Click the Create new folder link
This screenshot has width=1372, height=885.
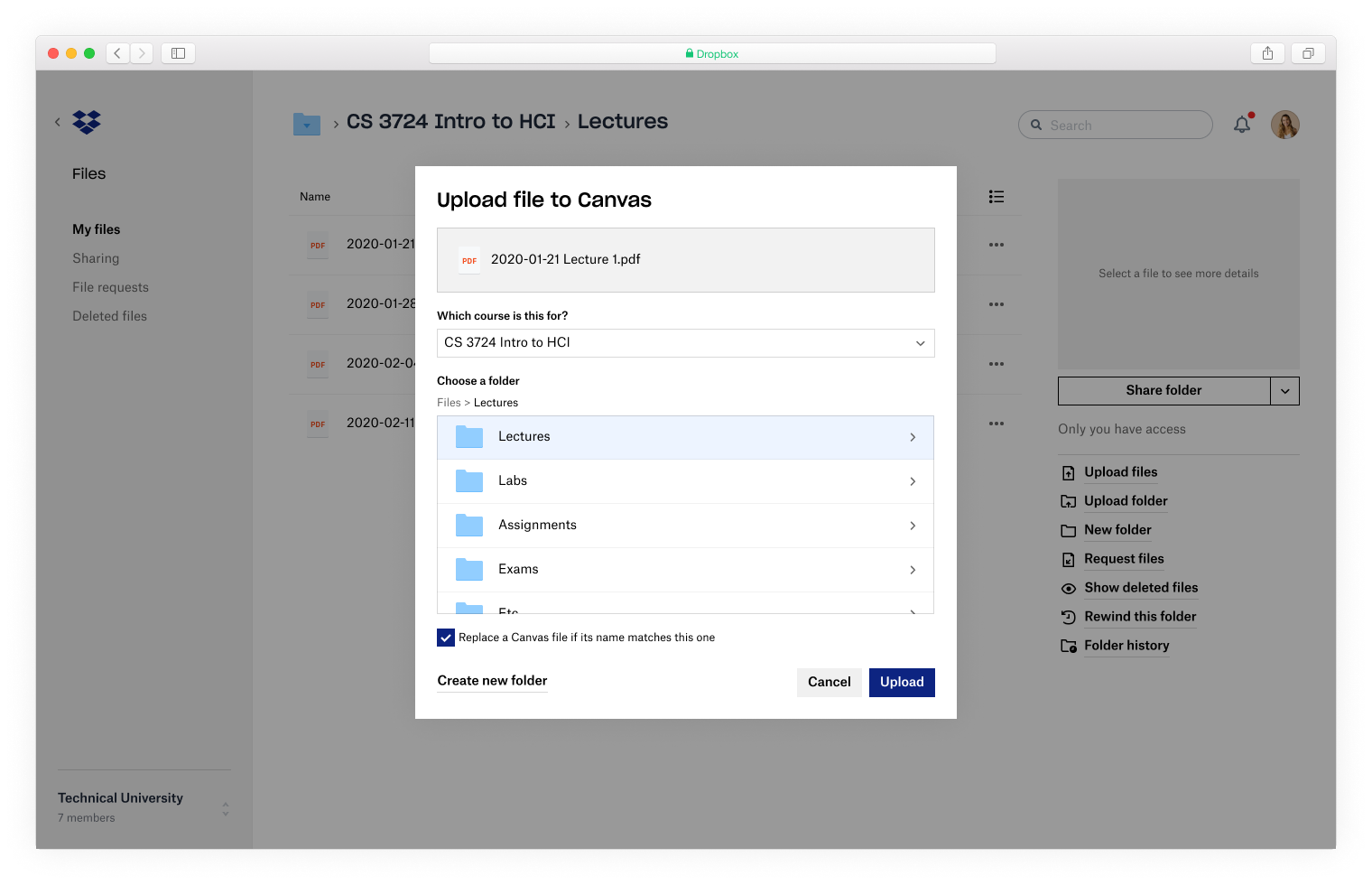click(x=492, y=681)
